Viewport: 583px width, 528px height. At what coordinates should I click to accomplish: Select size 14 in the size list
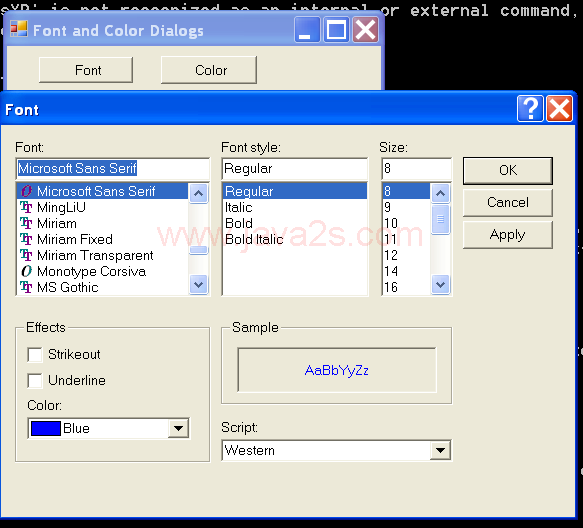[x=406, y=271]
